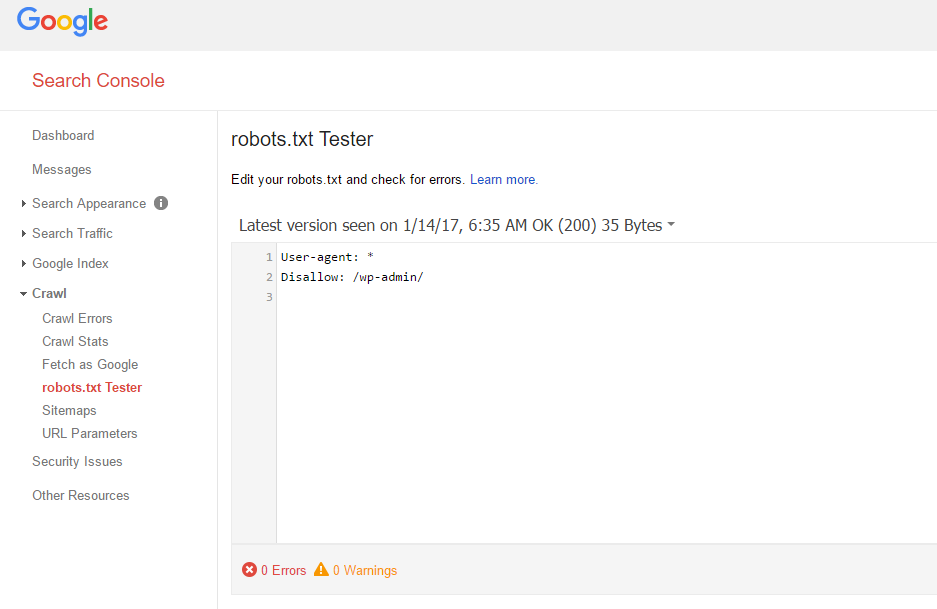This screenshot has width=937, height=609.
Task: Select Google Index menu item
Action: pos(71,264)
